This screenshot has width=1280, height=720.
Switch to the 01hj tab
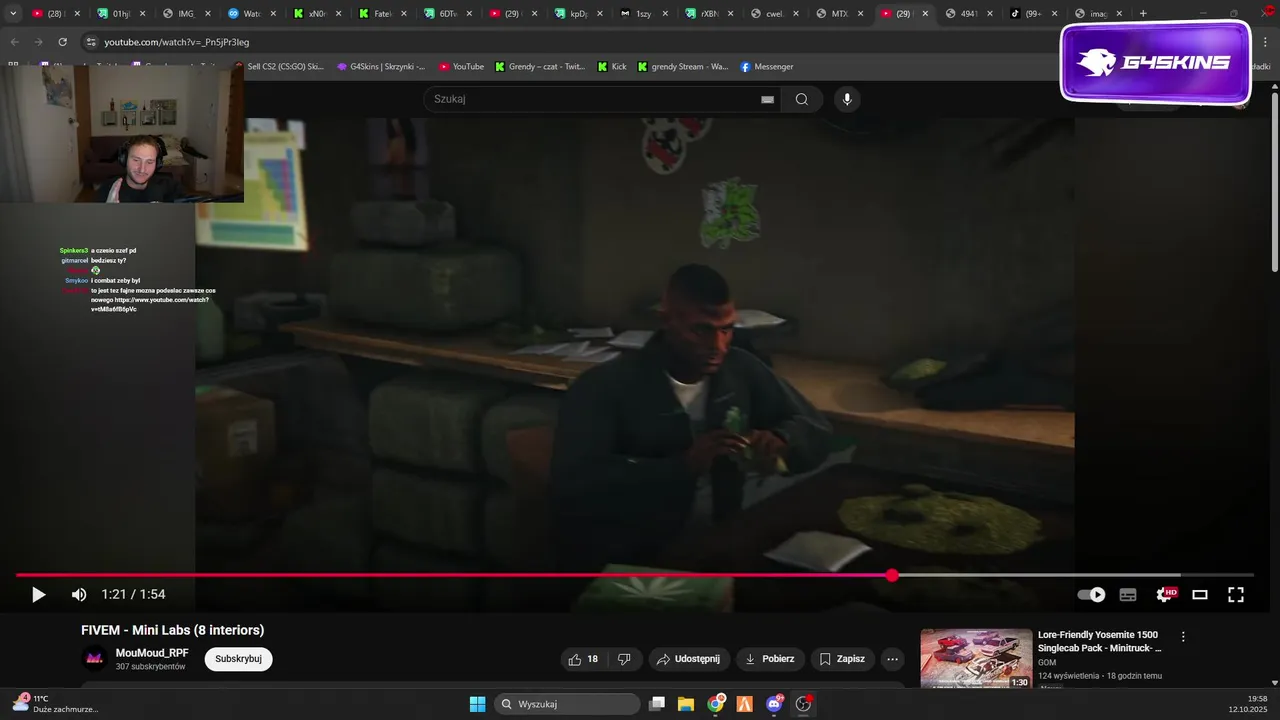(121, 14)
